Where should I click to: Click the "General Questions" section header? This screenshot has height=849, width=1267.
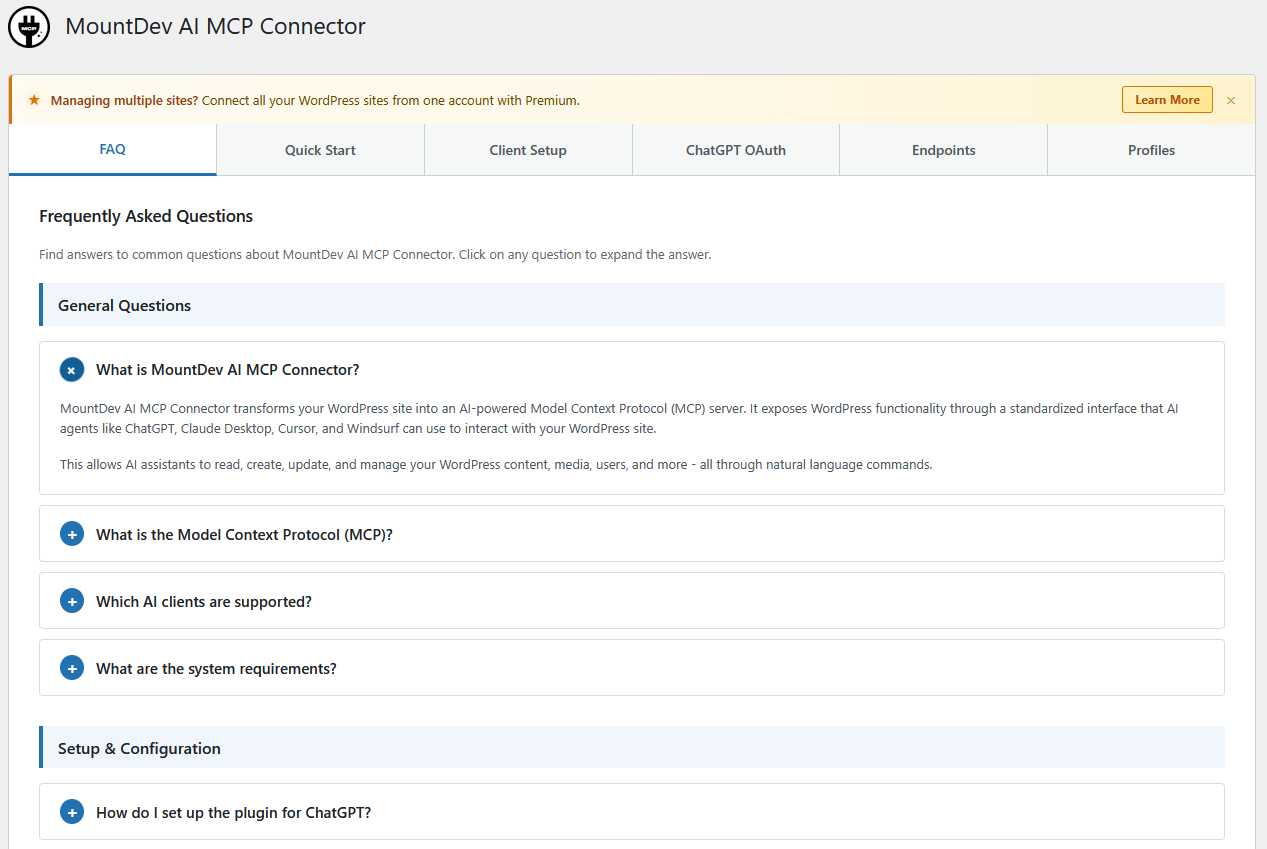pos(124,305)
